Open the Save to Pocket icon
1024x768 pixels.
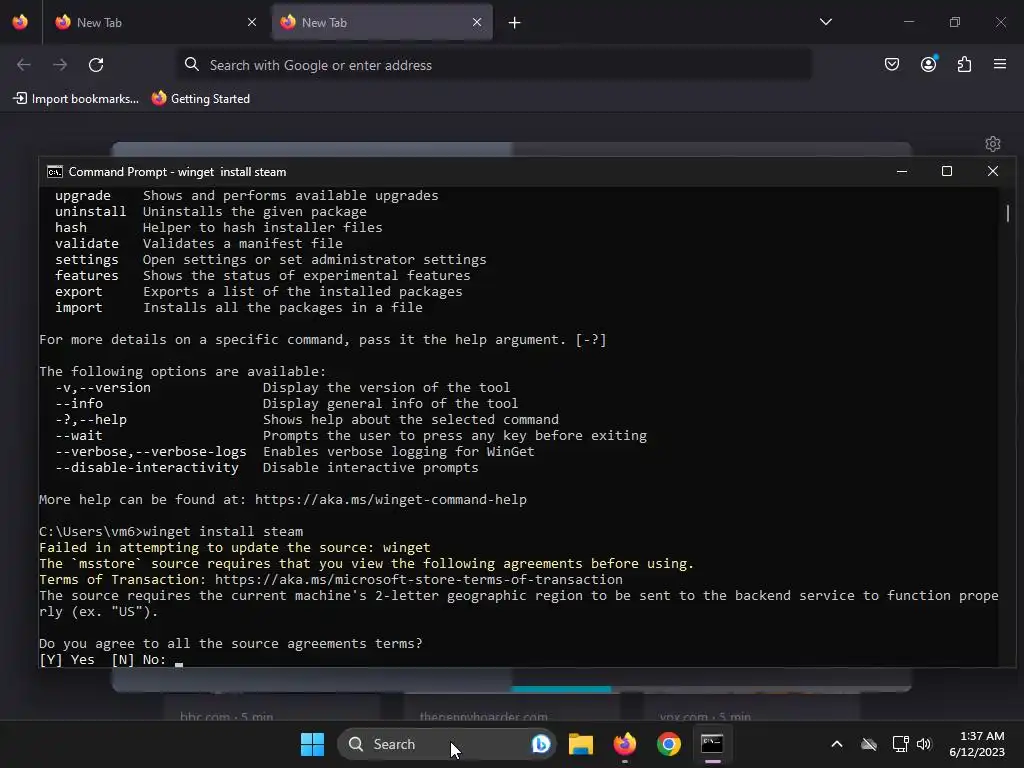pos(891,64)
